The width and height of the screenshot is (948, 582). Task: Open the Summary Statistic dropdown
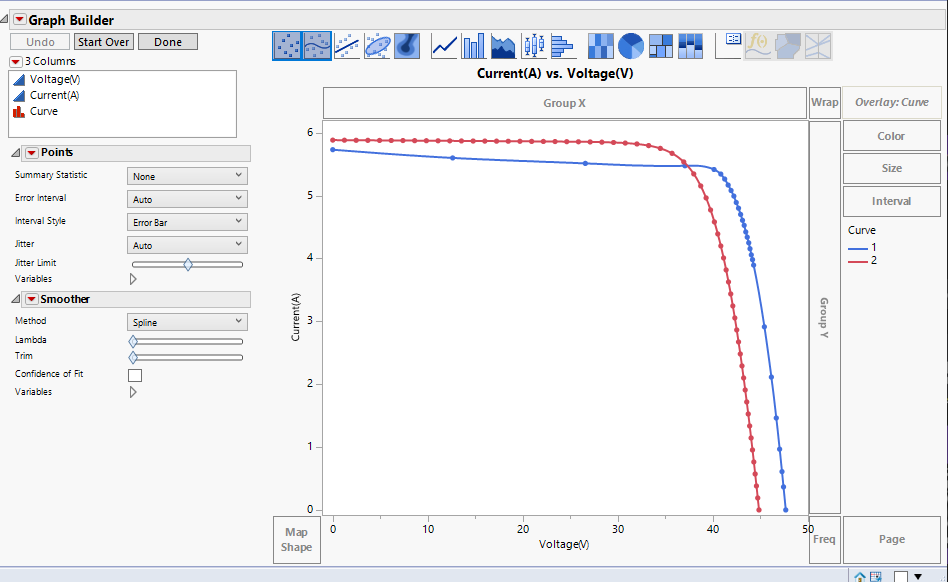(187, 176)
